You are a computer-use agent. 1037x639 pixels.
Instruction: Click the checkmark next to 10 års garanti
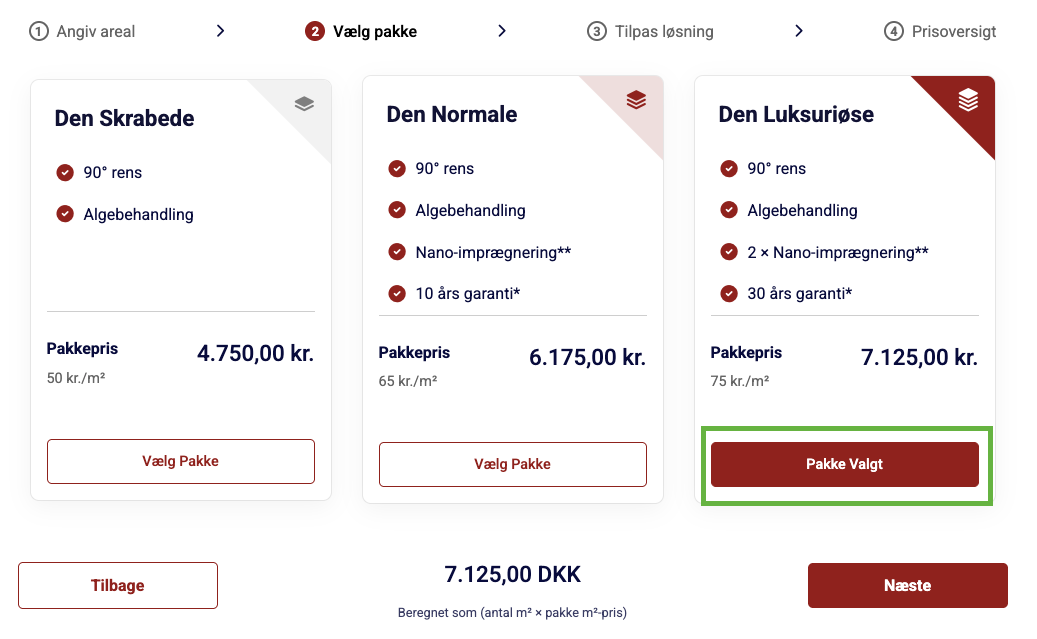(397, 294)
